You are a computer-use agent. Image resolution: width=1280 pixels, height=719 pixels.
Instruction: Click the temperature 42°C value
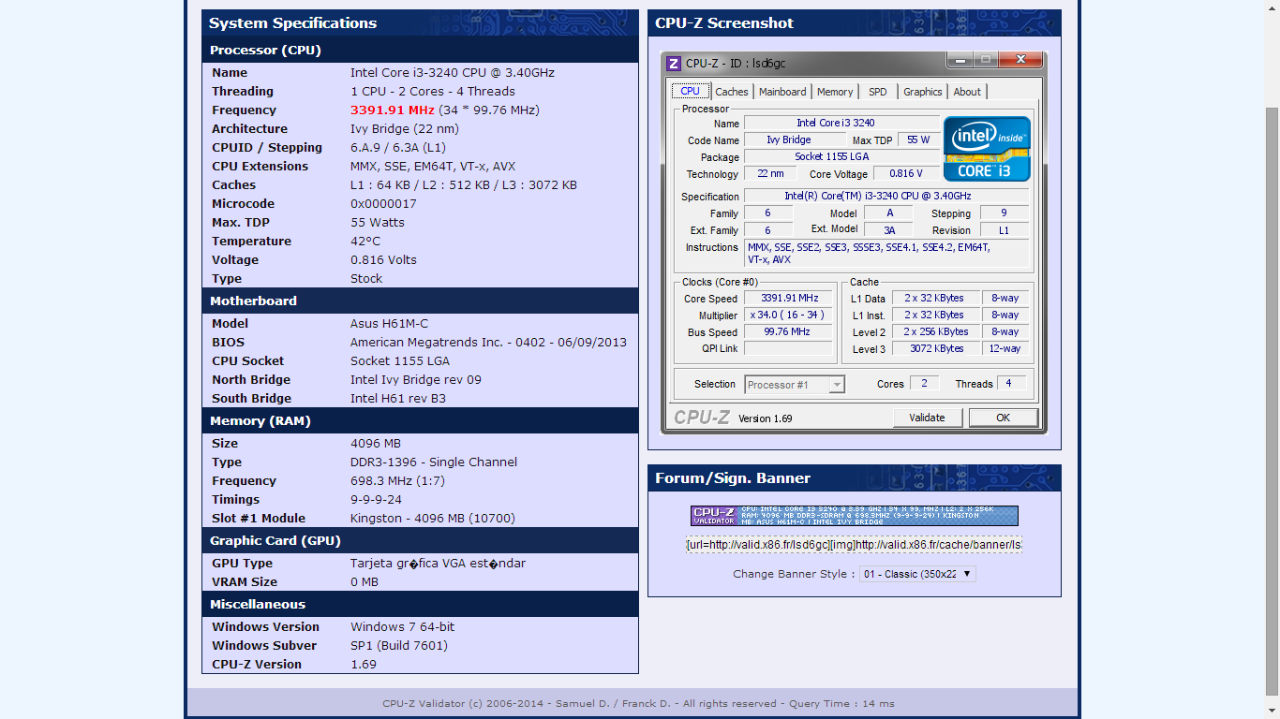[x=365, y=241]
